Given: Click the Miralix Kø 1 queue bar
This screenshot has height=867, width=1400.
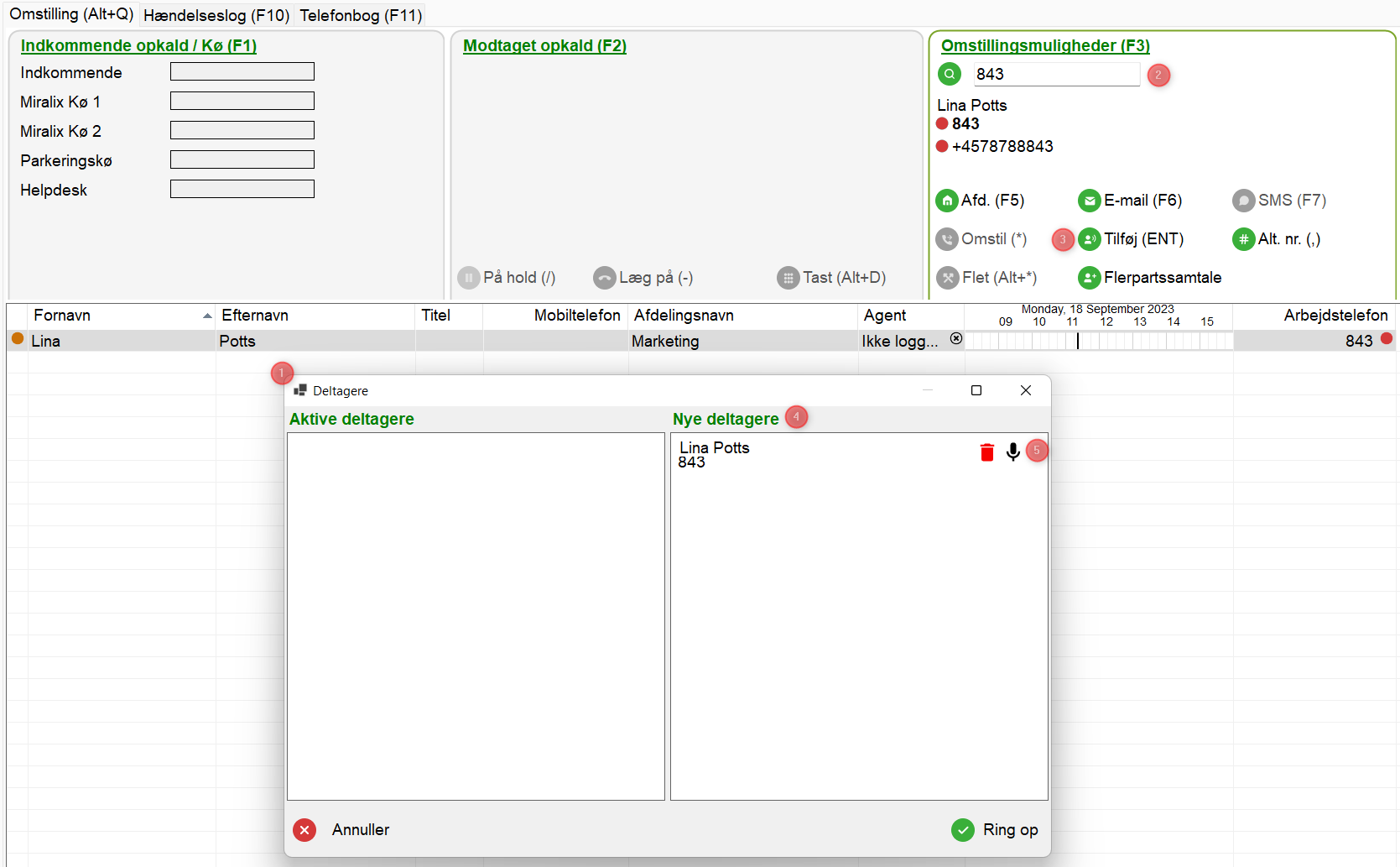Looking at the screenshot, I should [242, 102].
